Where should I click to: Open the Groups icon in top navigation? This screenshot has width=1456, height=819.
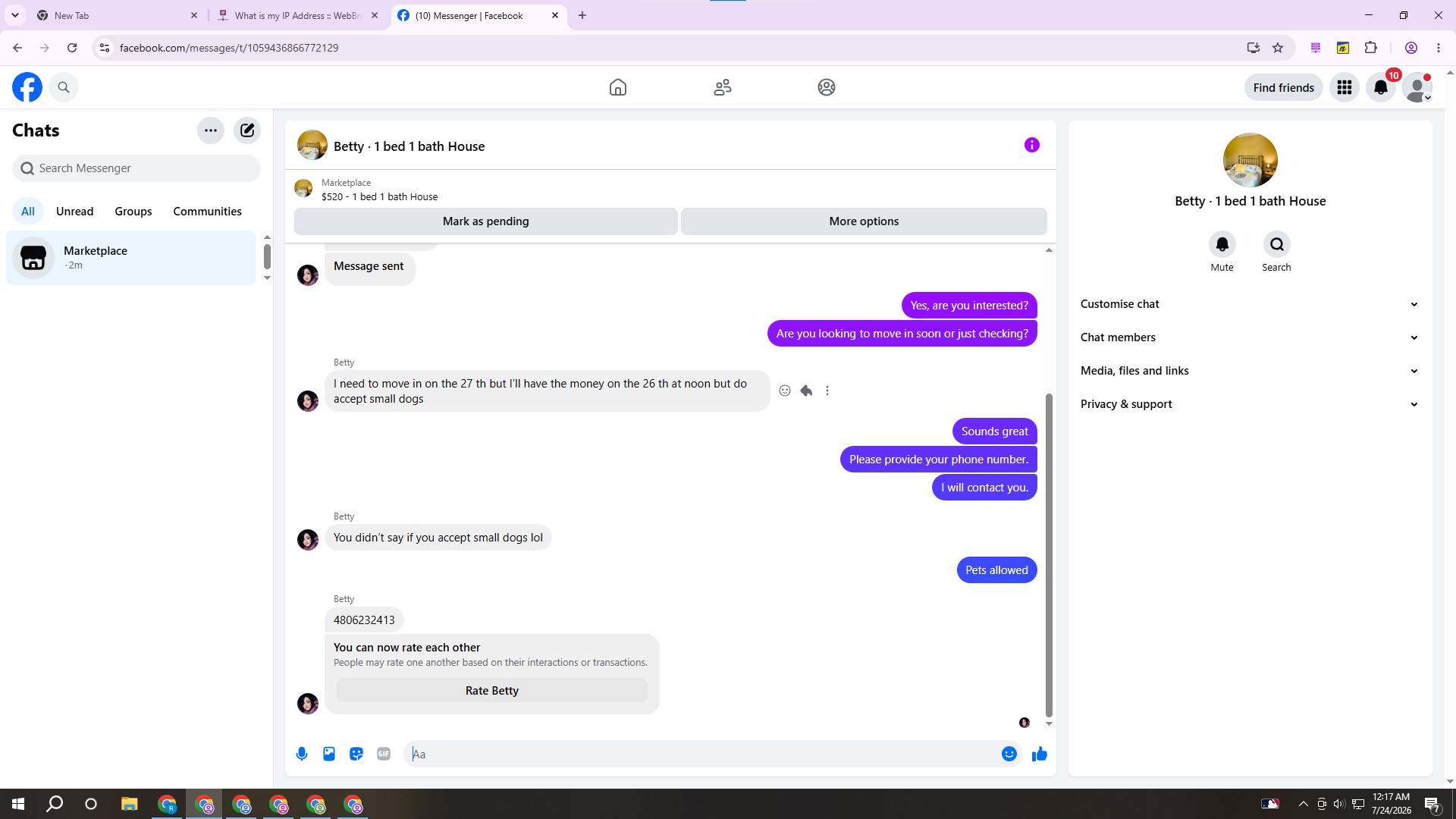pos(827,87)
